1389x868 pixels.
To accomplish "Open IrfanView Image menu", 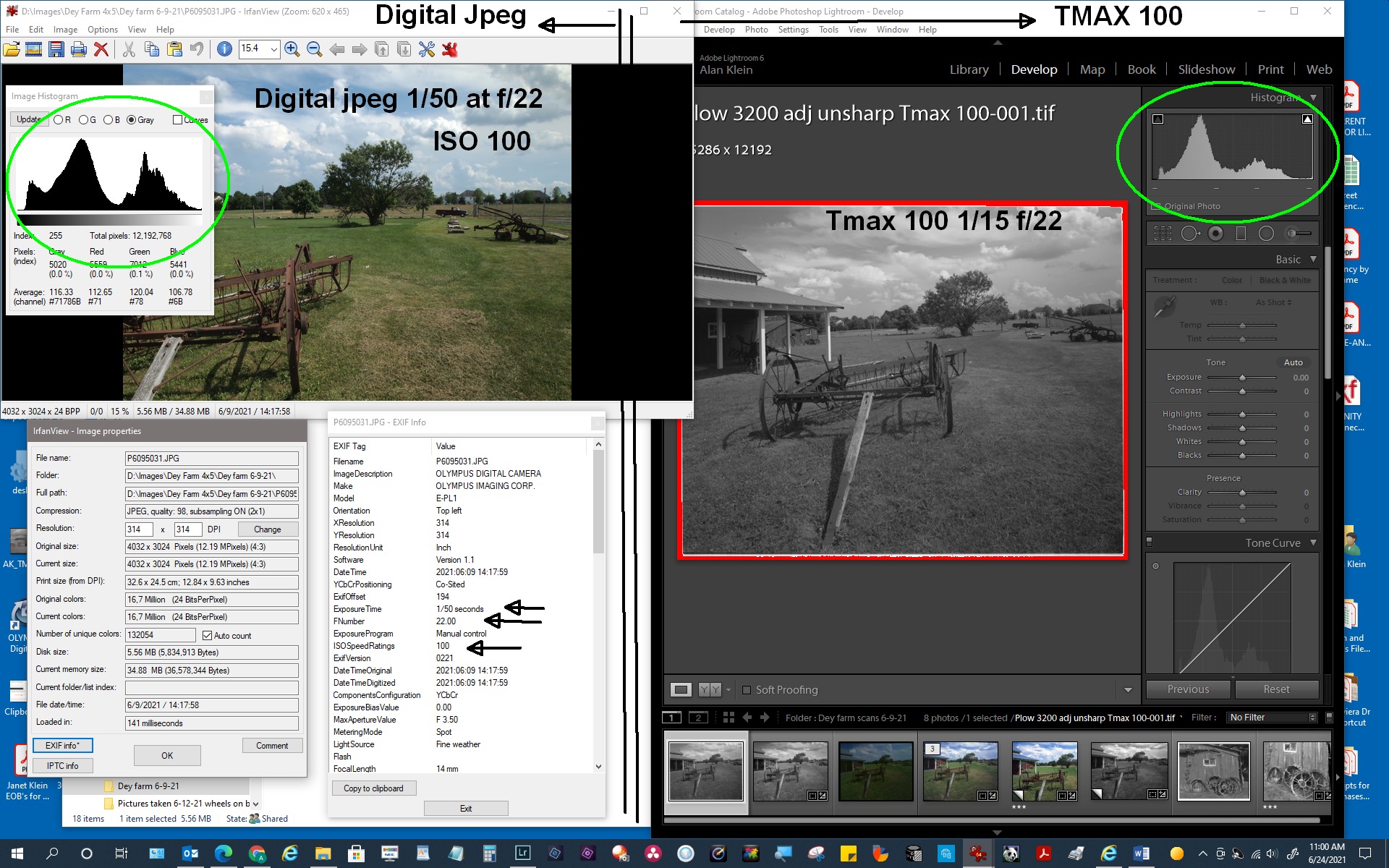I will click(65, 30).
